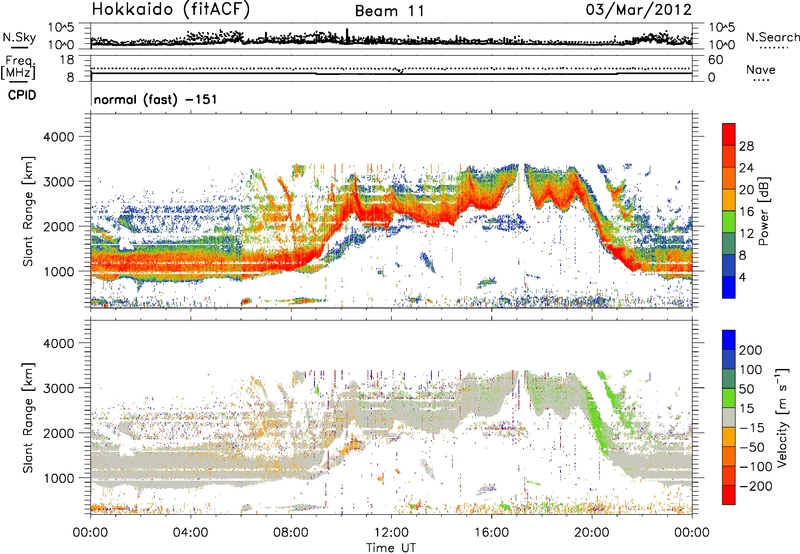This screenshot has height=554, width=800.
Task: Click the 'N.Sky' legend label
Action: pos(19,37)
